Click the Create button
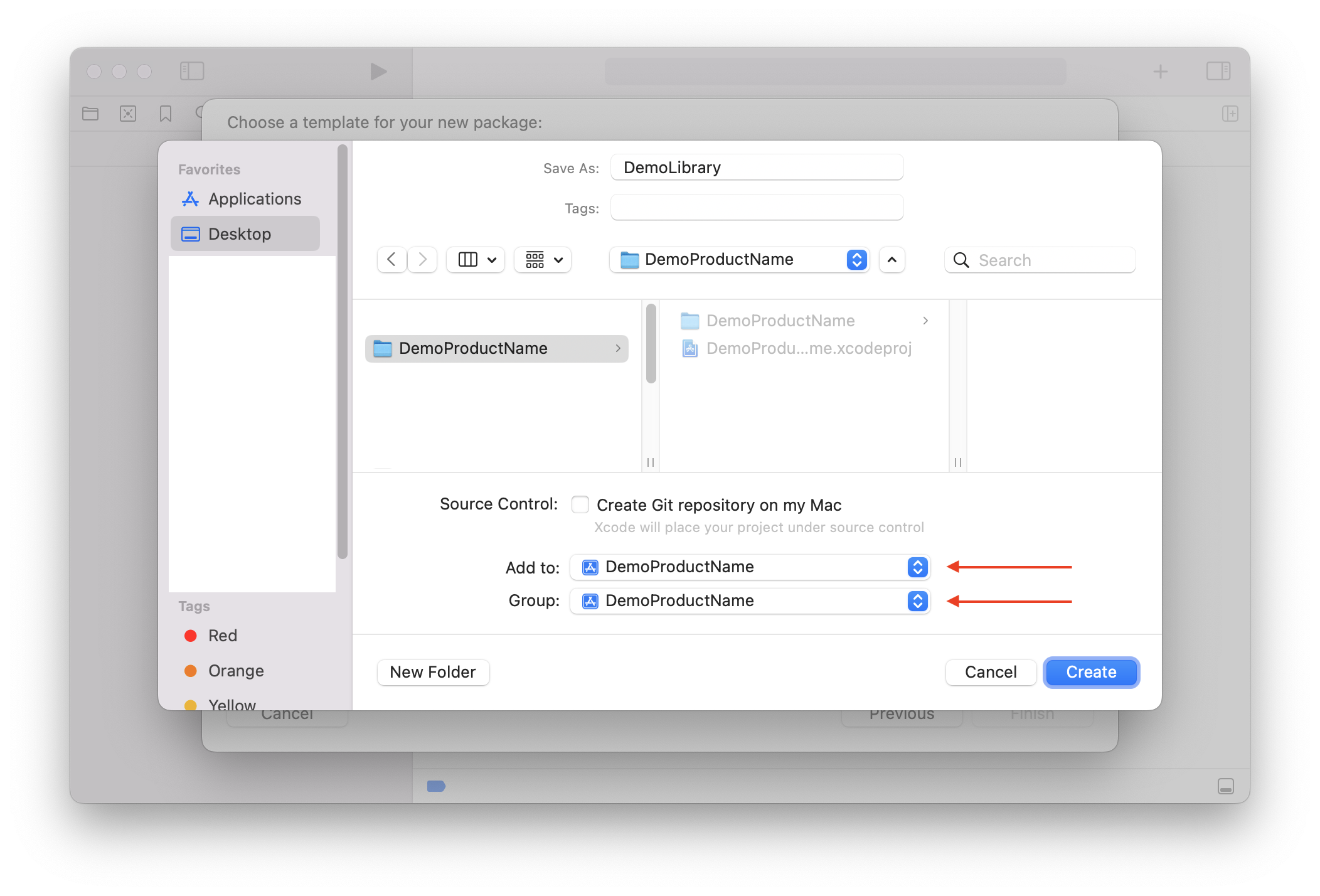 pyautogui.click(x=1091, y=672)
